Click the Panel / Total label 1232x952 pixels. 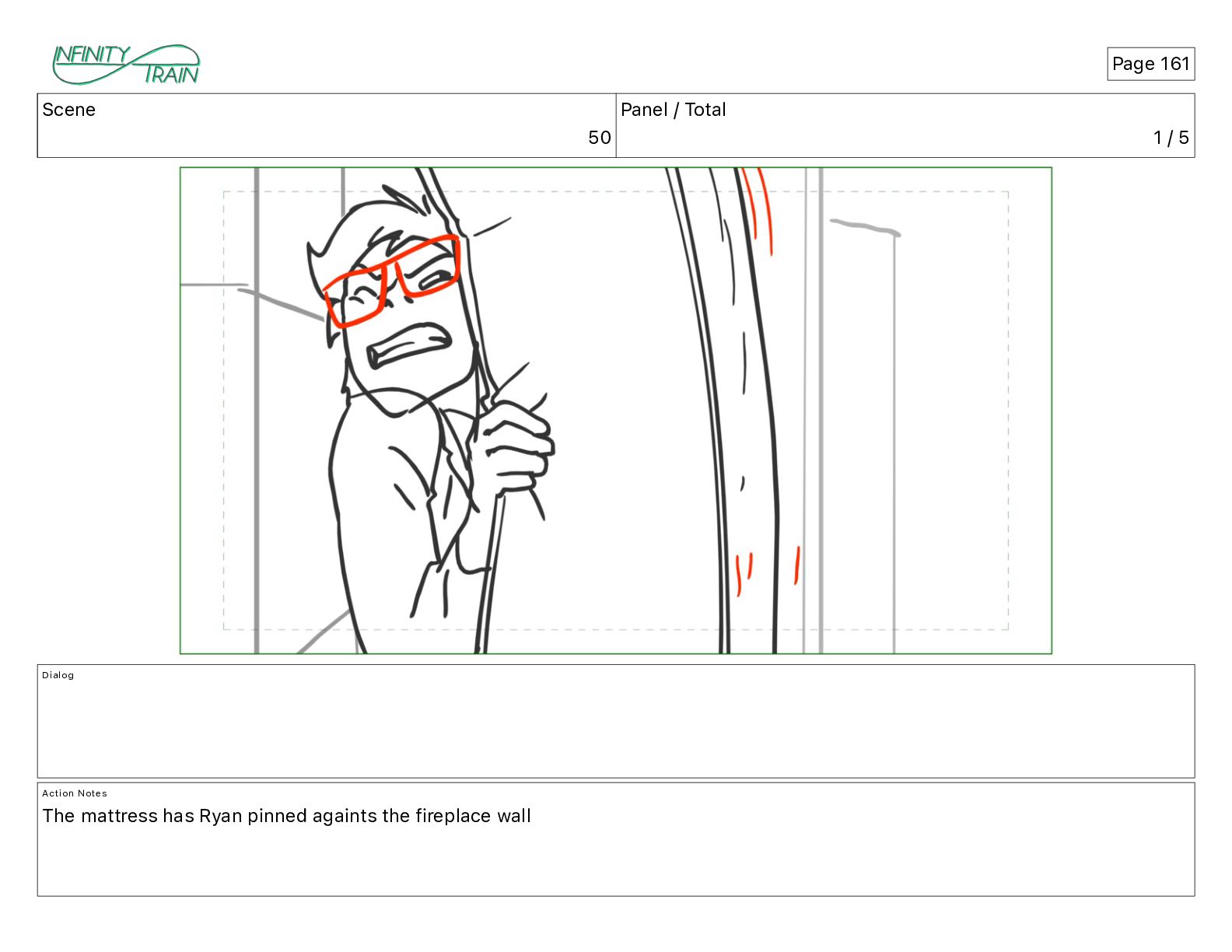673,110
